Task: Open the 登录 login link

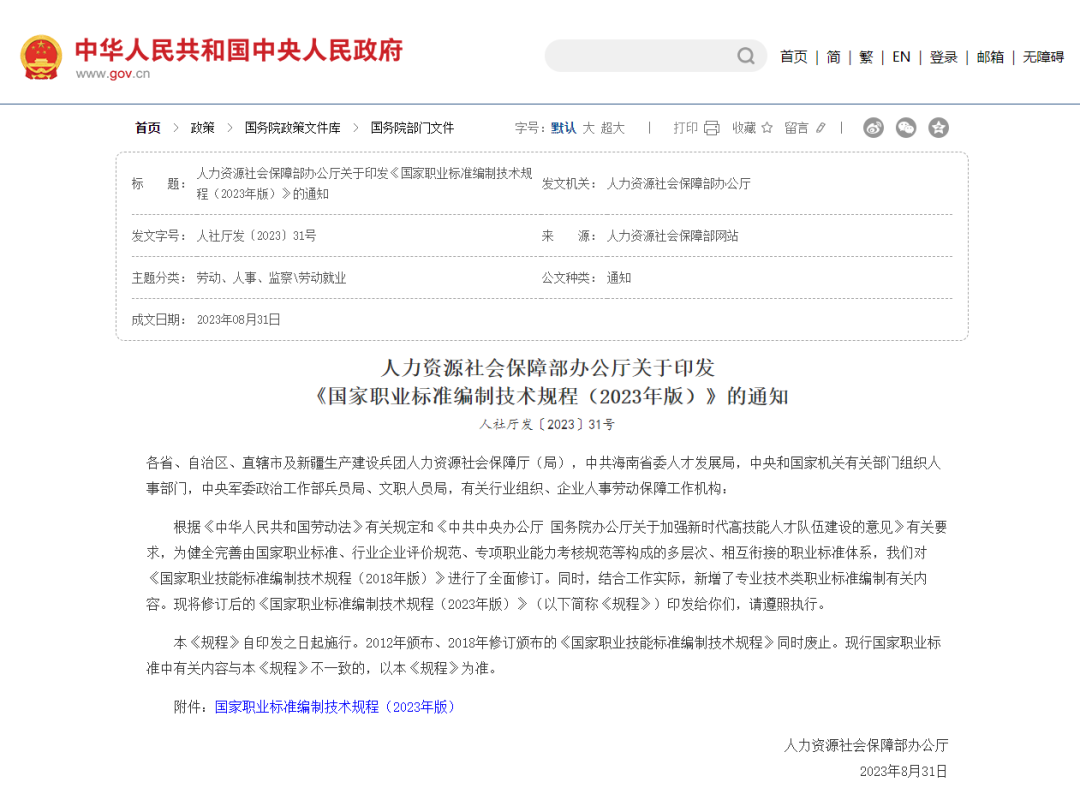Action: 944,57
